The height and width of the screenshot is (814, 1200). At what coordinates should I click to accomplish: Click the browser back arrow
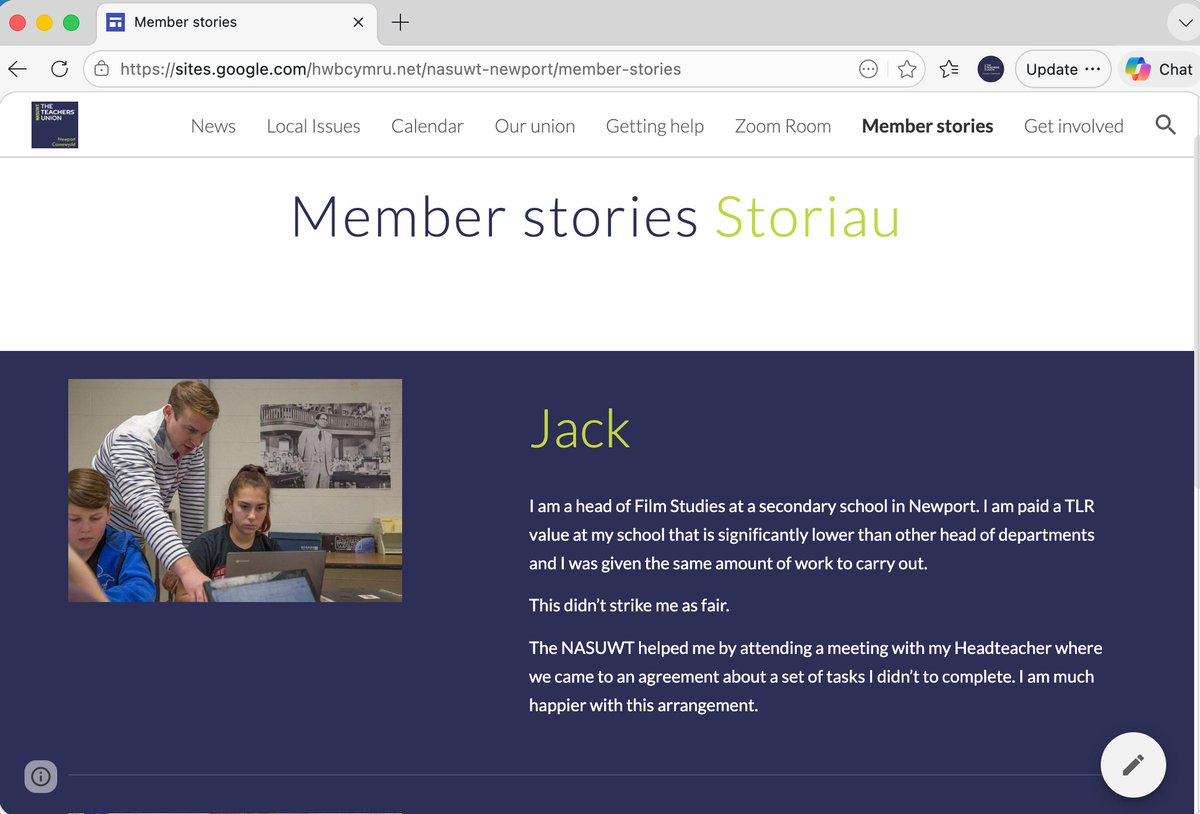point(18,69)
